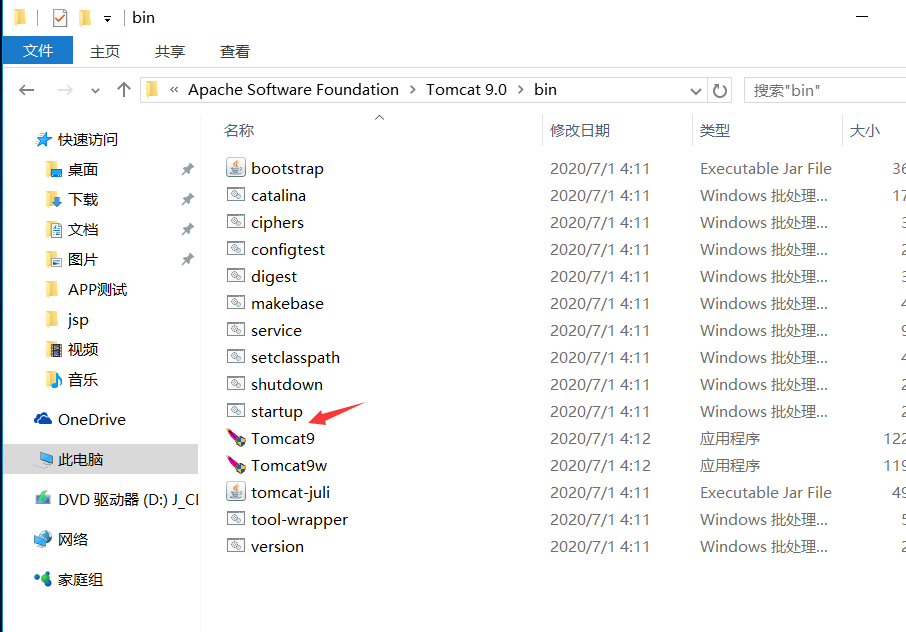Sort files by 类型 column
Screen dimensions: 906x632
[715, 131]
